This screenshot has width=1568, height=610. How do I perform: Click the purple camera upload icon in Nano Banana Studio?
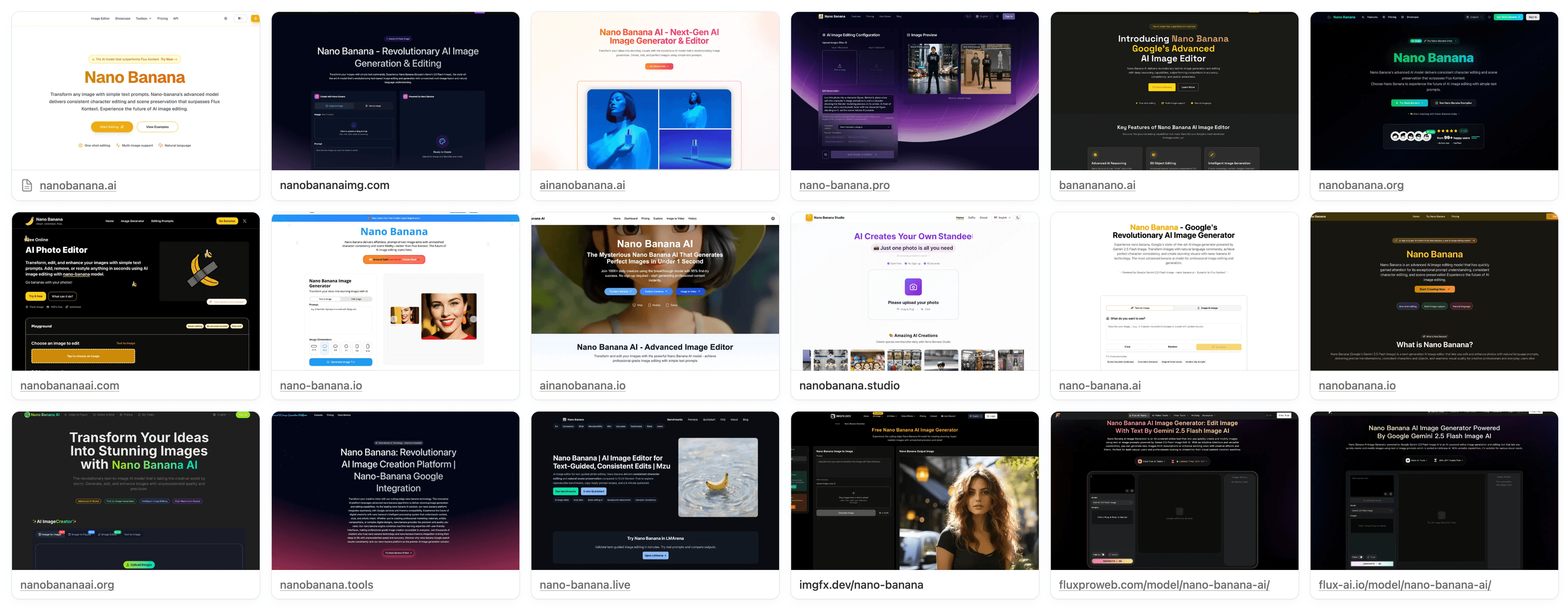913,287
